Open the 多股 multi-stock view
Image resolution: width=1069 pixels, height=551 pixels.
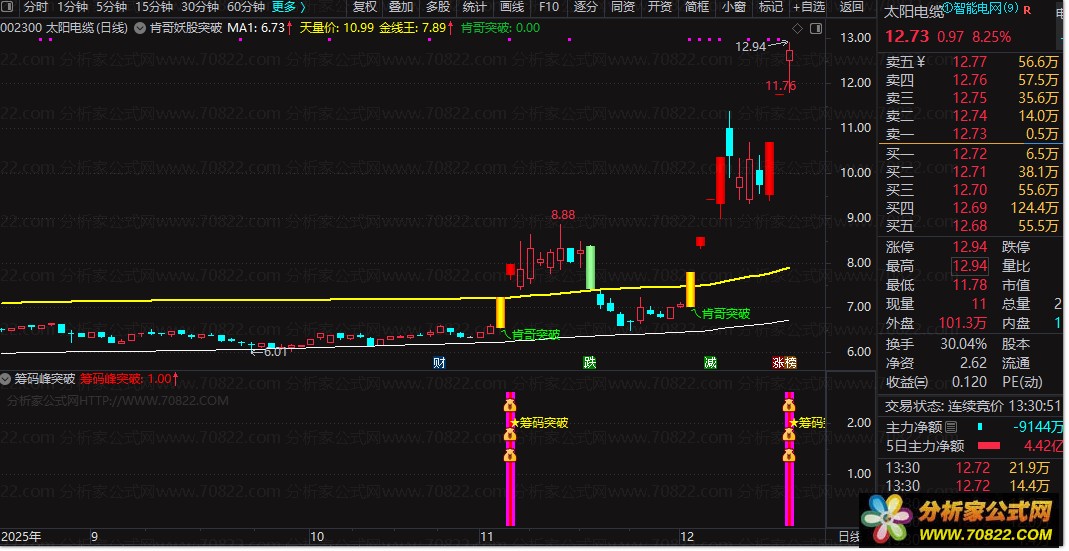(x=438, y=8)
